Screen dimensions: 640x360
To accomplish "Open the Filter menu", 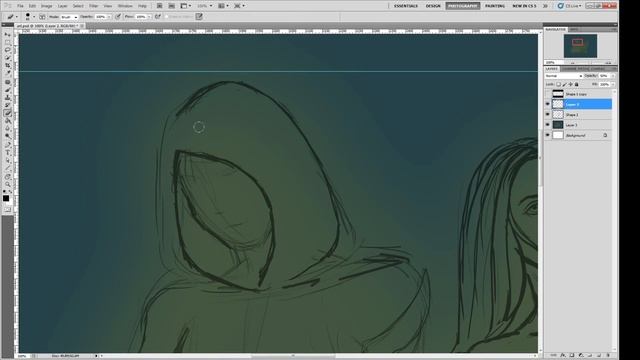I will [x=93, y=6].
